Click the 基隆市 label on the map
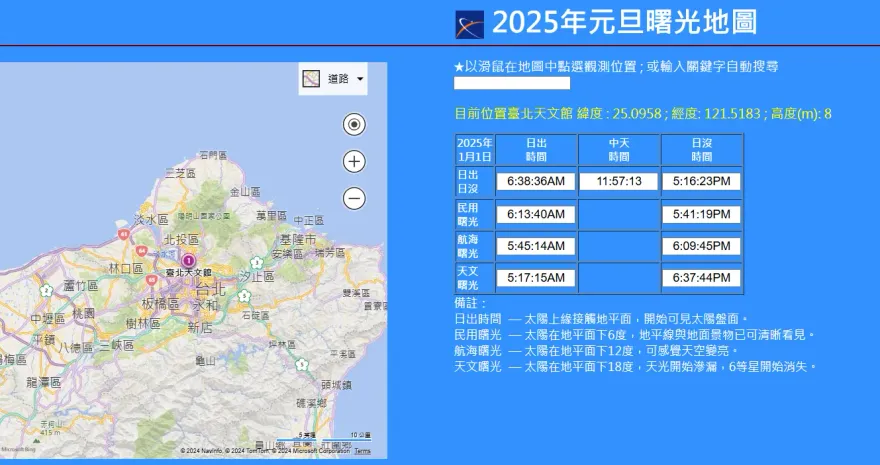 pos(297,240)
